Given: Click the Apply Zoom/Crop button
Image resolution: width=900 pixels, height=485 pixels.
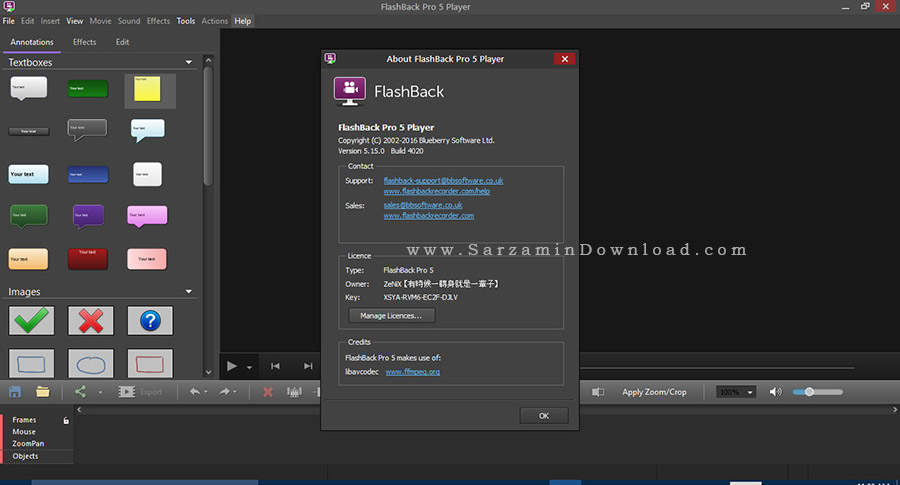Looking at the screenshot, I should pos(654,392).
